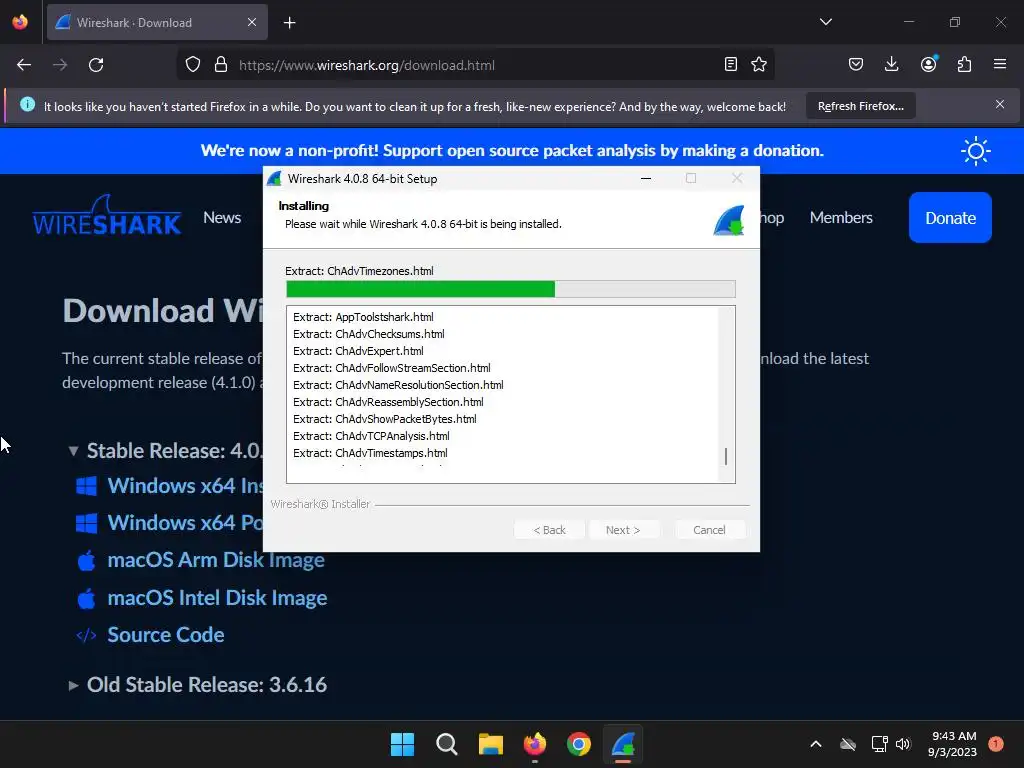Image resolution: width=1024 pixels, height=768 pixels.
Task: Bookmark this page with the star icon
Action: tap(759, 64)
